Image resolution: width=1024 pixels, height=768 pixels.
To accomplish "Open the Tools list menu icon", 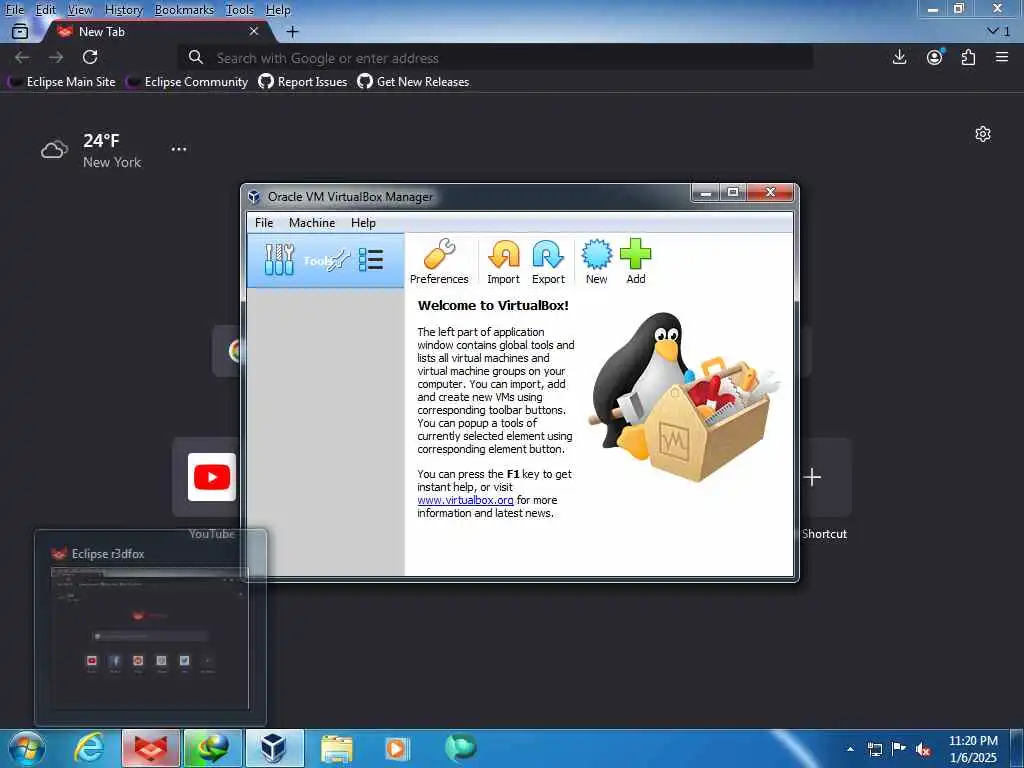I will pos(371,260).
